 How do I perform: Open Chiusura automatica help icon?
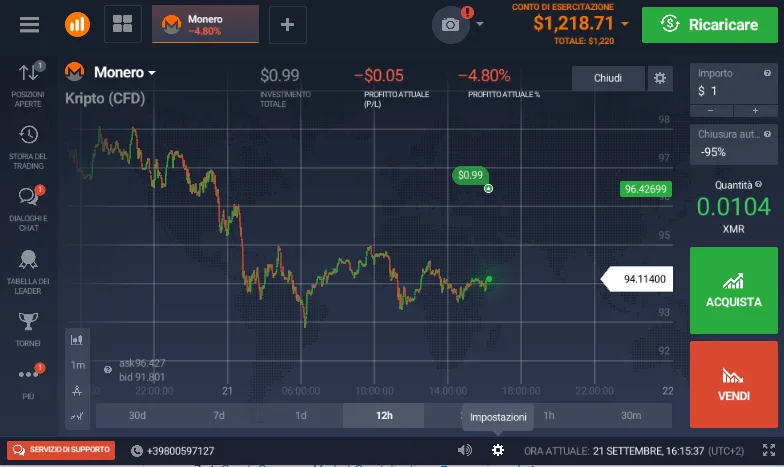point(768,134)
